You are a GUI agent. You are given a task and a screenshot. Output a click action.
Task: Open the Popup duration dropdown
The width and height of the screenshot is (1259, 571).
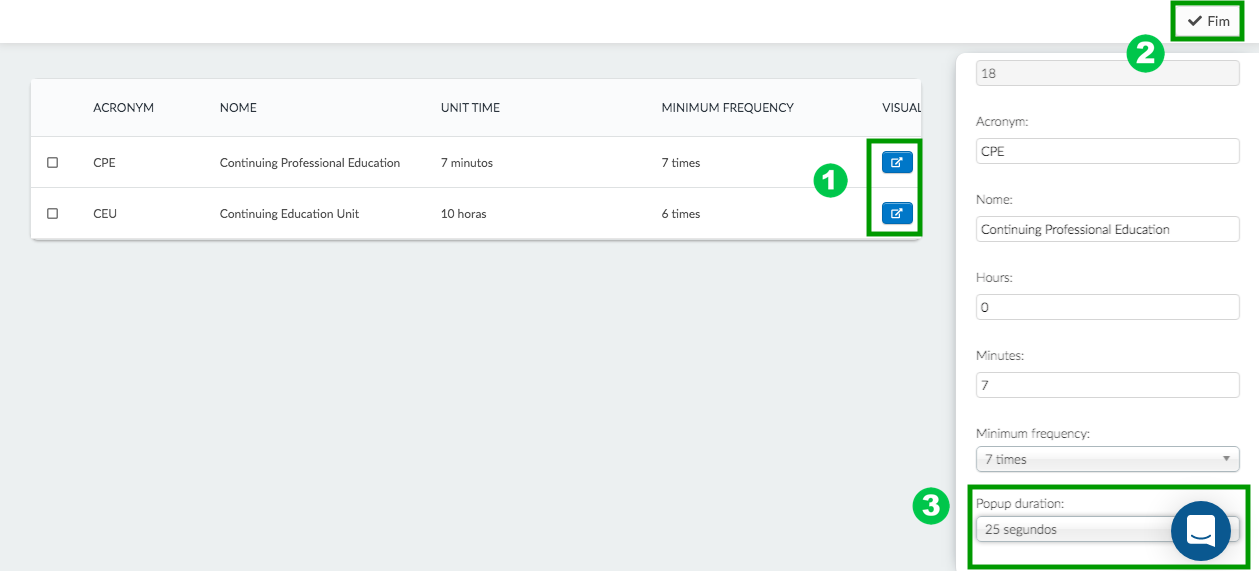[1107, 529]
